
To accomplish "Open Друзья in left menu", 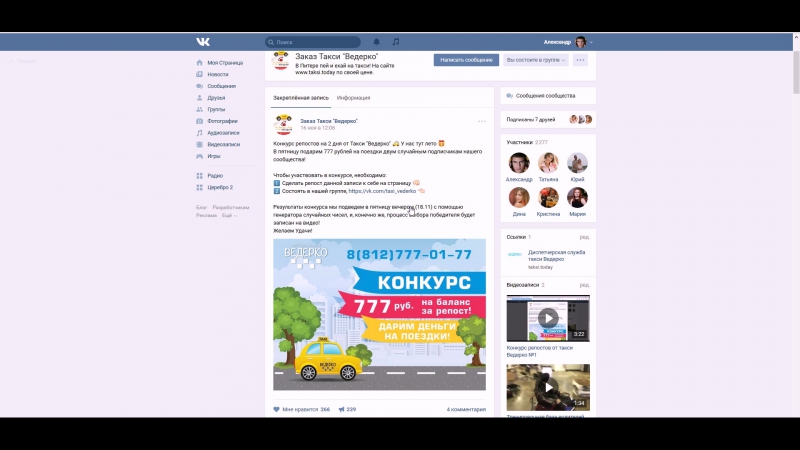I will tap(216, 98).
